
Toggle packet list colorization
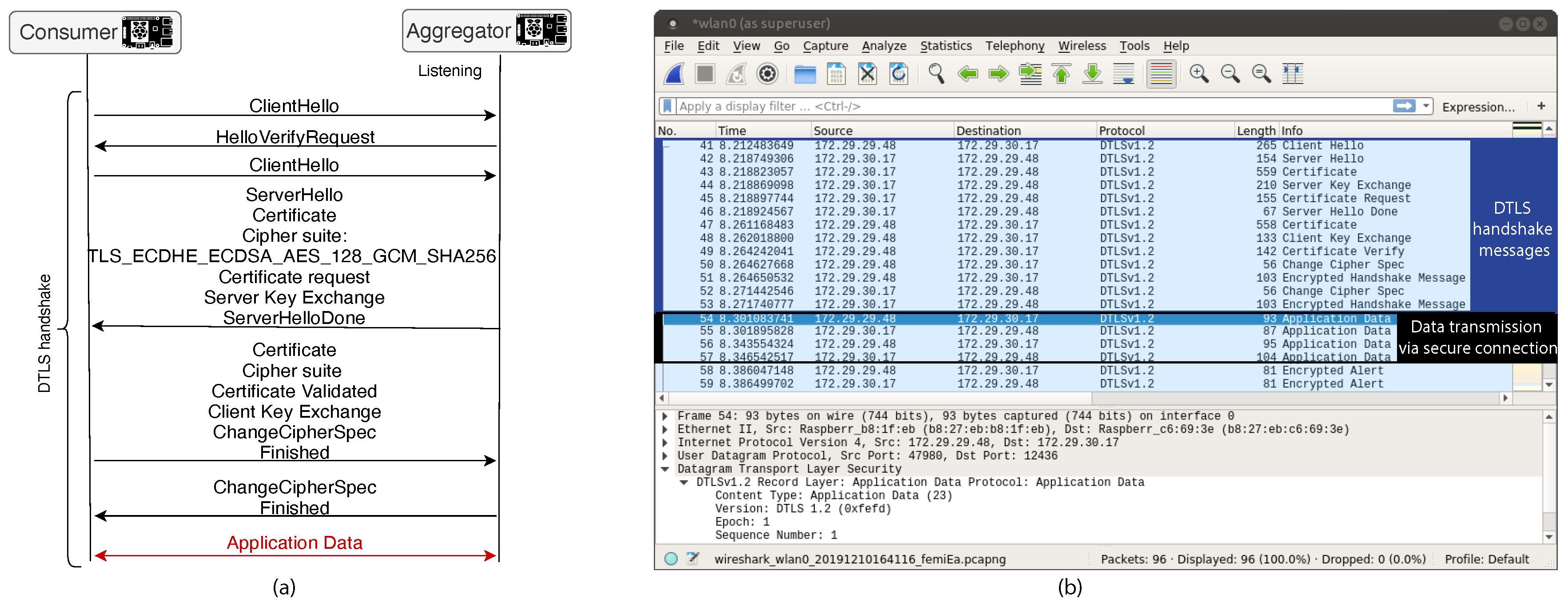click(1161, 74)
